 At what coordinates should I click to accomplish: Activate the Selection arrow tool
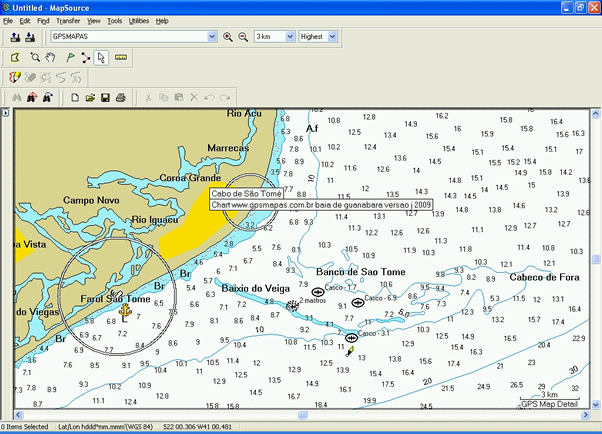pyautogui.click(x=101, y=57)
